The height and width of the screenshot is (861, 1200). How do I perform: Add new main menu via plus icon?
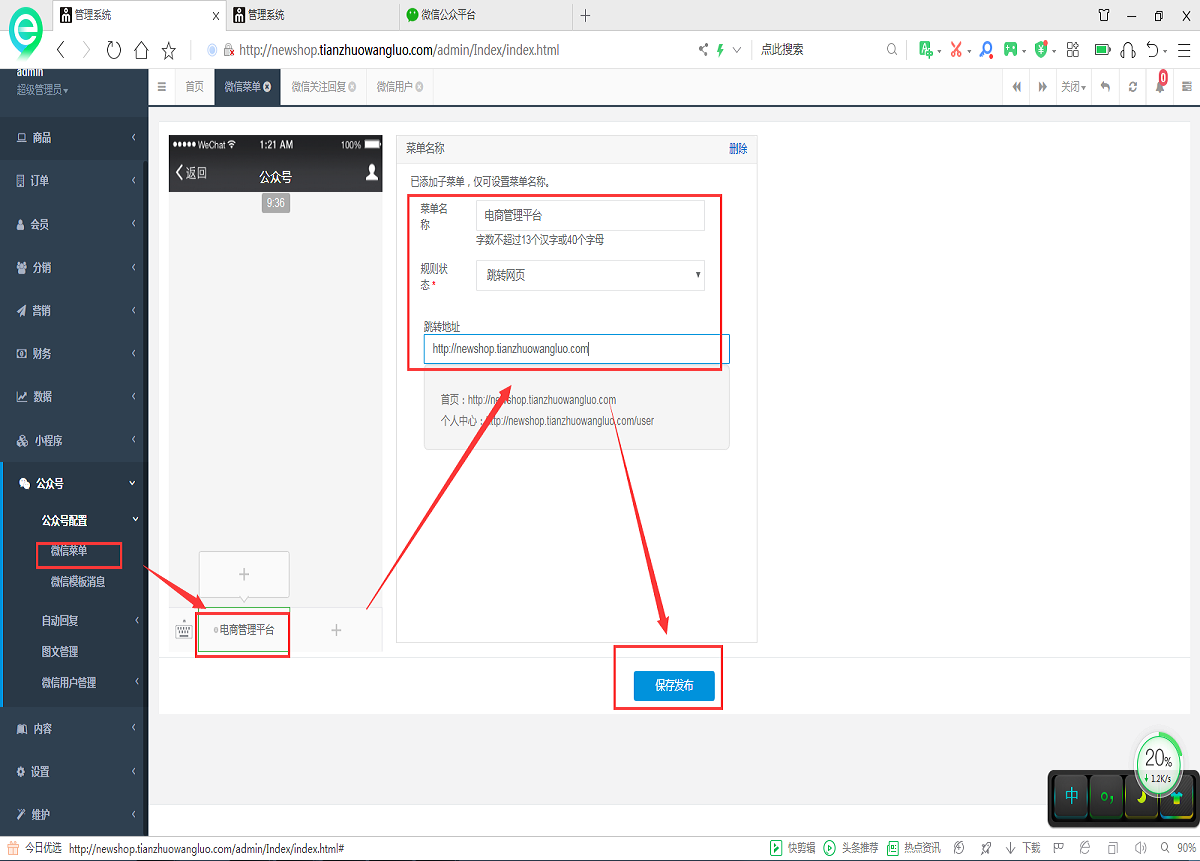(x=336, y=630)
